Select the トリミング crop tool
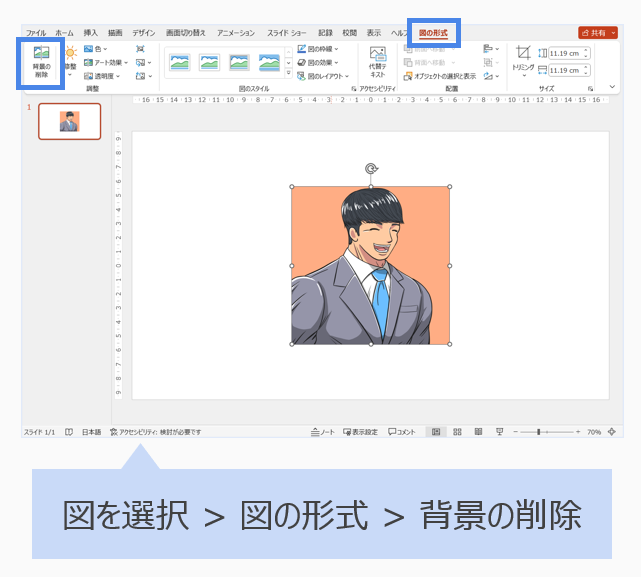Viewport: 641px width, 577px height. pyautogui.click(x=523, y=60)
